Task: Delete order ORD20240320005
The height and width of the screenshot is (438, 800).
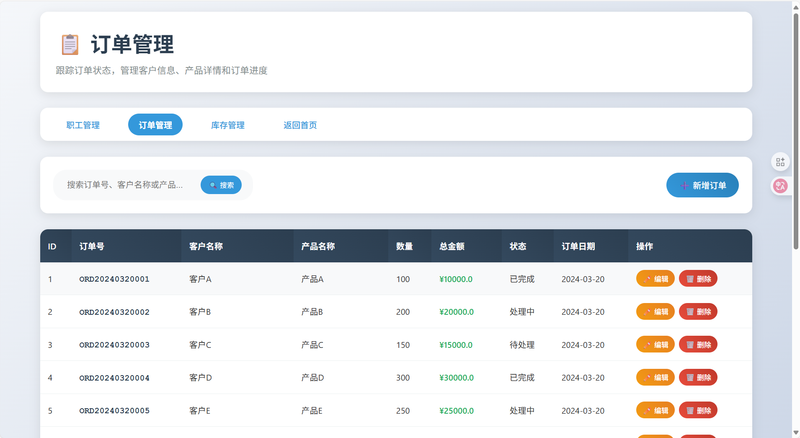Action: click(698, 410)
